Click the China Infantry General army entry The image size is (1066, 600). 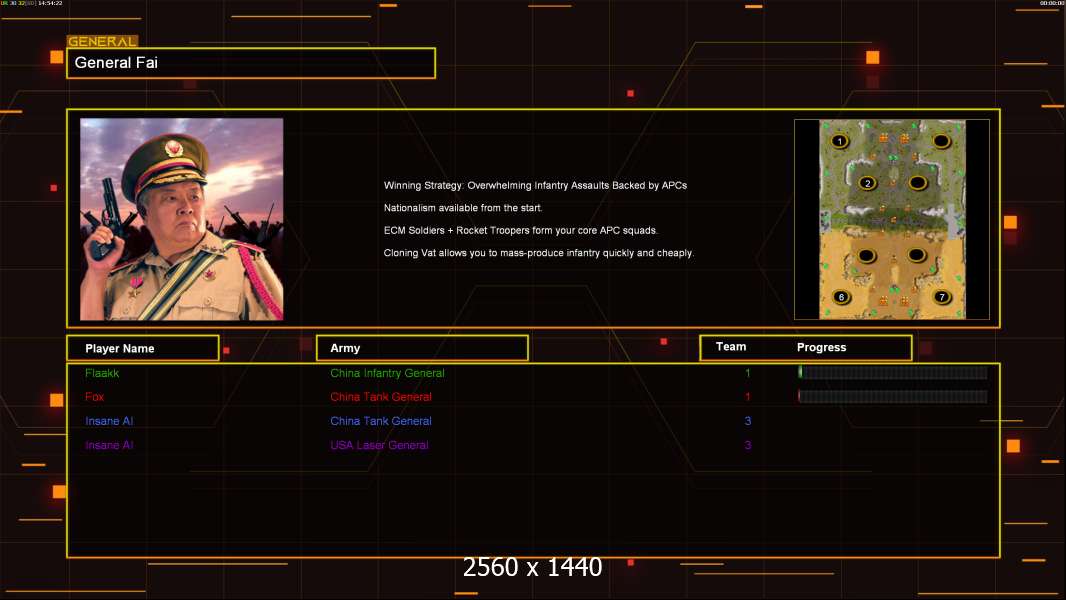pos(388,373)
